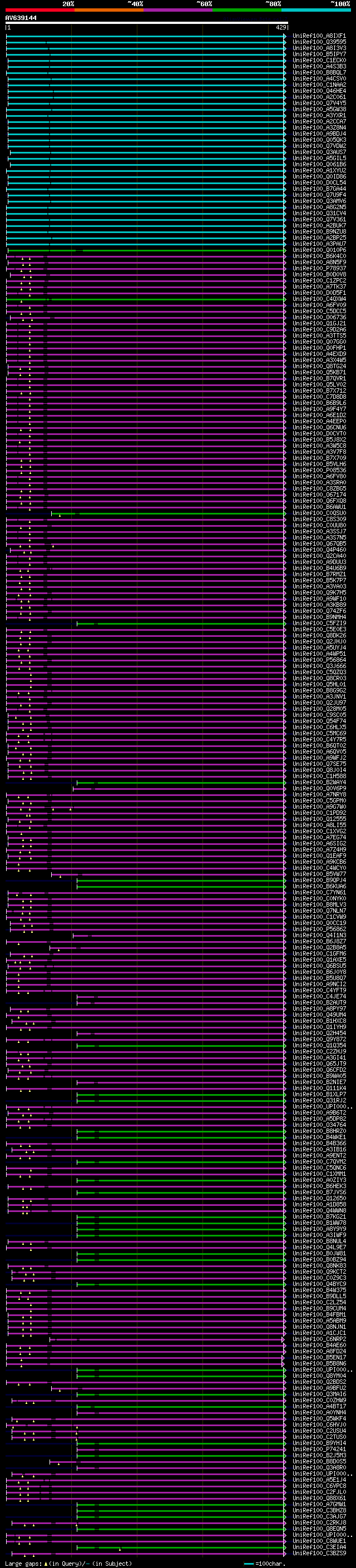The image size is (356, 1568).
Task: Click UniRef100_Q0ID86 label
Action: point(319,176)
